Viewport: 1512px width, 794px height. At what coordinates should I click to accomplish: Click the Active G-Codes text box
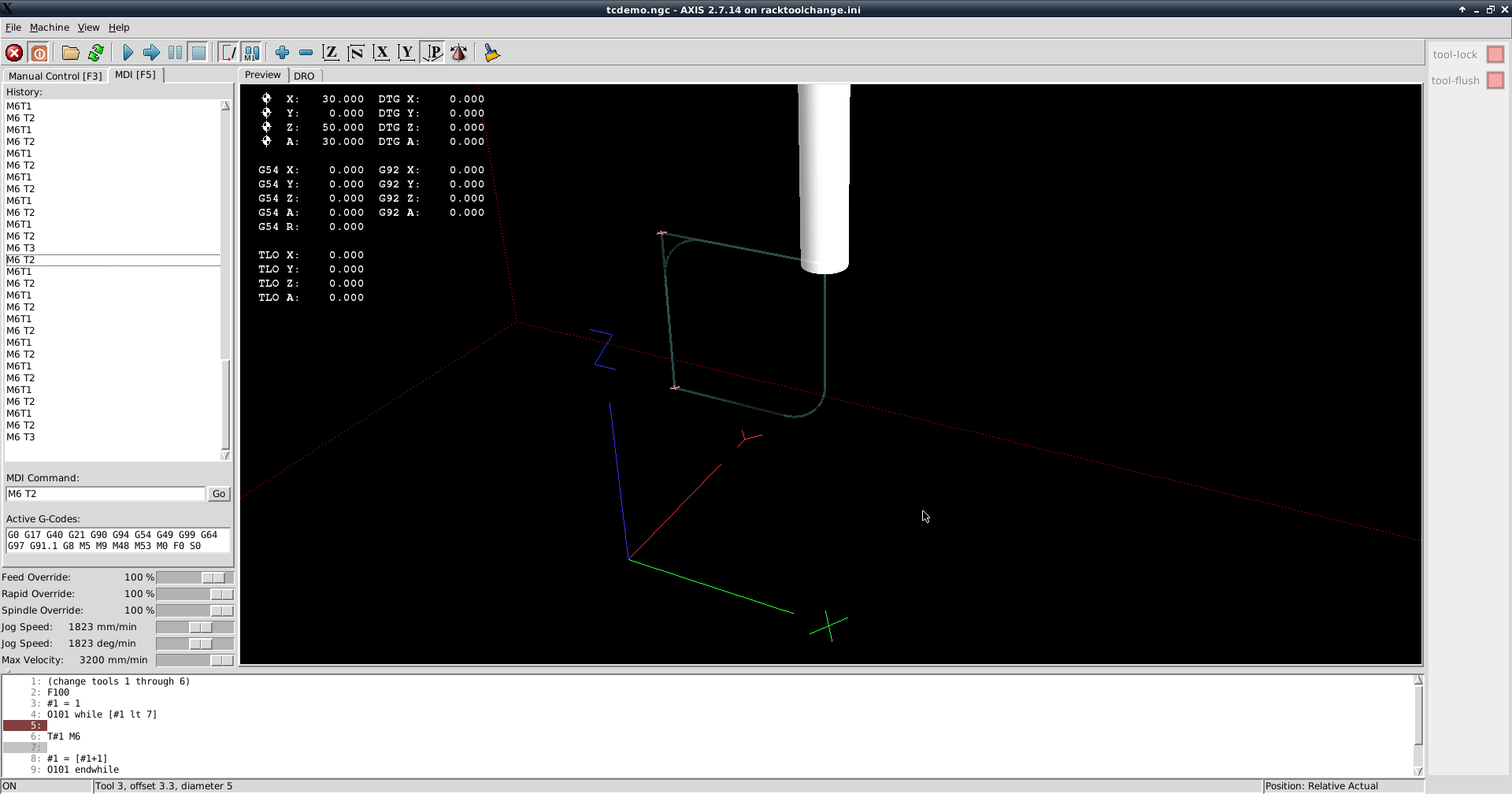[117, 540]
